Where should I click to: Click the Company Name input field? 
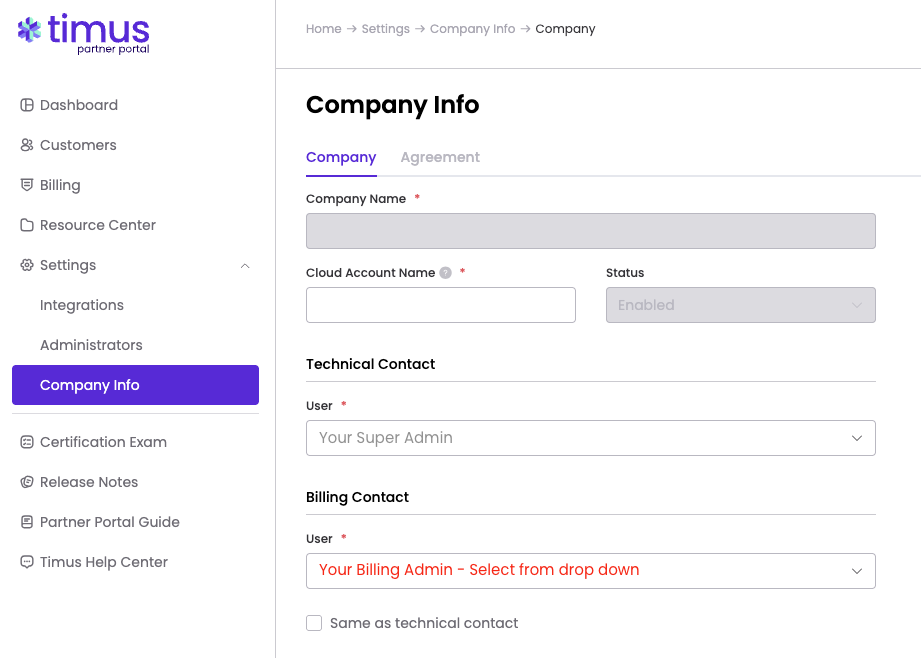[591, 231]
